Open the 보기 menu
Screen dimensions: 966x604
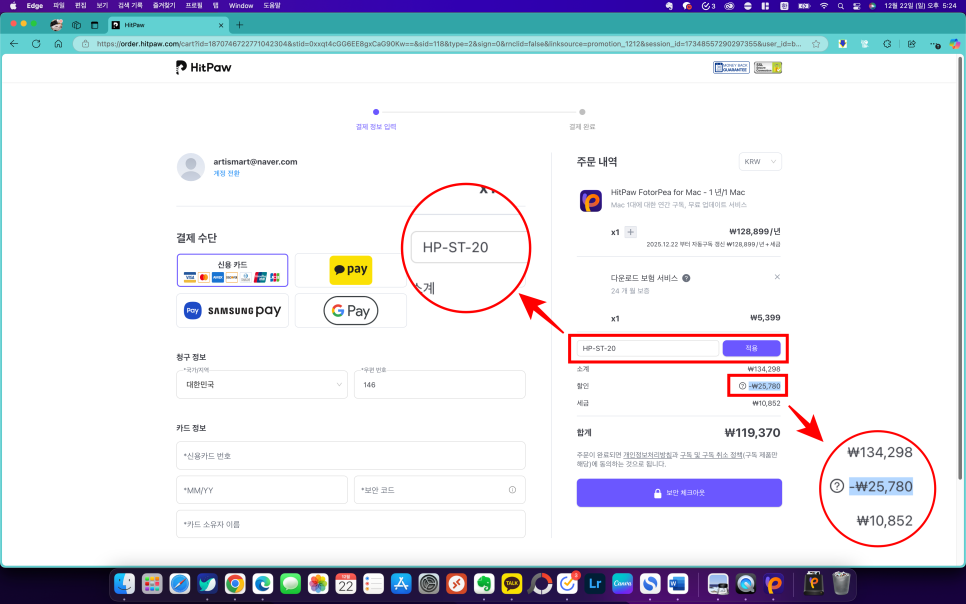click(x=102, y=6)
